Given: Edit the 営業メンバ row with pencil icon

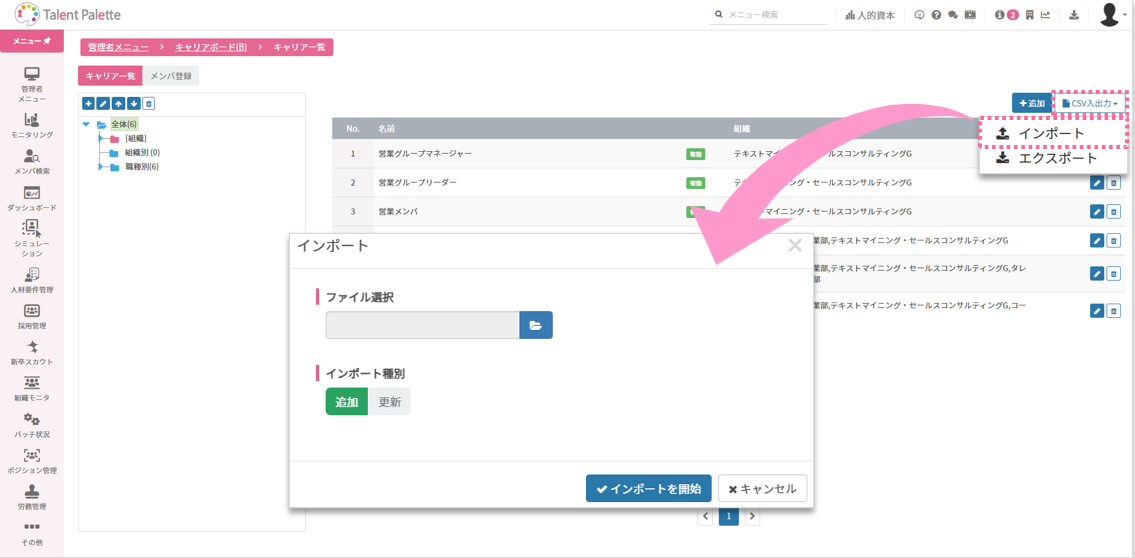Looking at the screenshot, I should 1096,211.
